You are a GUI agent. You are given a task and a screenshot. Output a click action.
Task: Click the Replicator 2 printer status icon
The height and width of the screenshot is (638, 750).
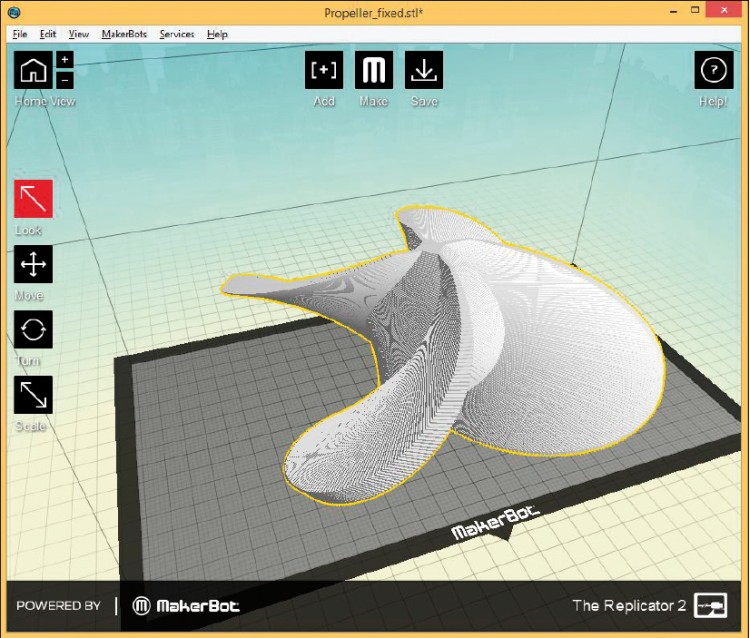pyautogui.click(x=711, y=605)
